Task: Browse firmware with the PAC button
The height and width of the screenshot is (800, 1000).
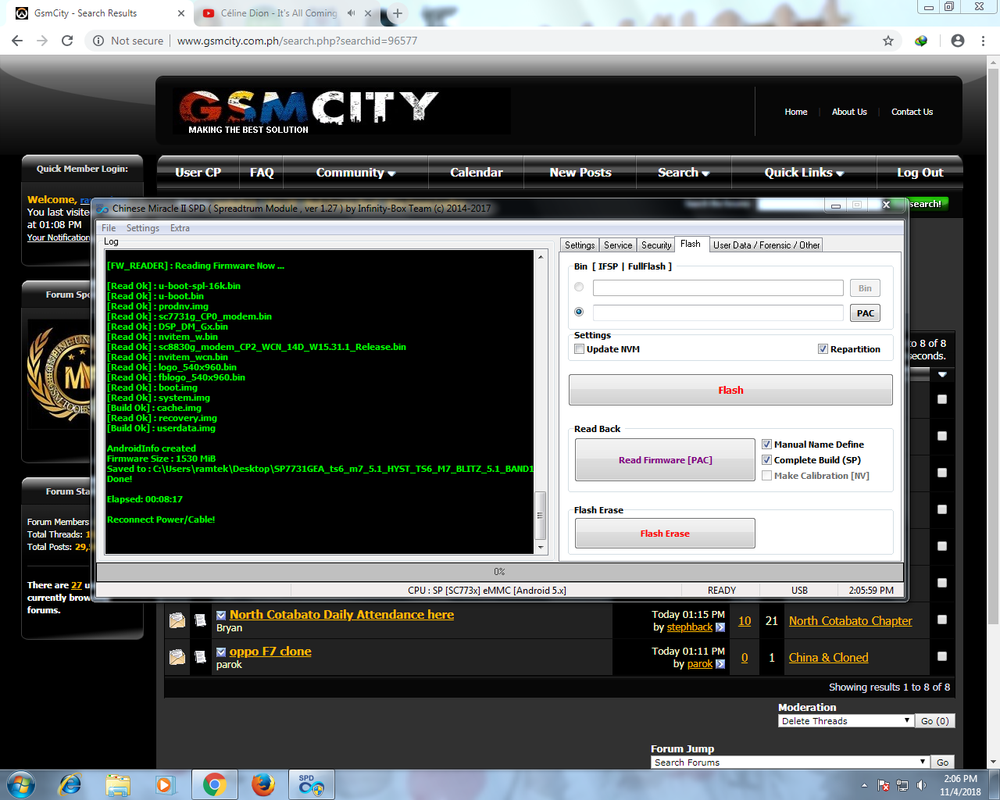Action: 865,313
